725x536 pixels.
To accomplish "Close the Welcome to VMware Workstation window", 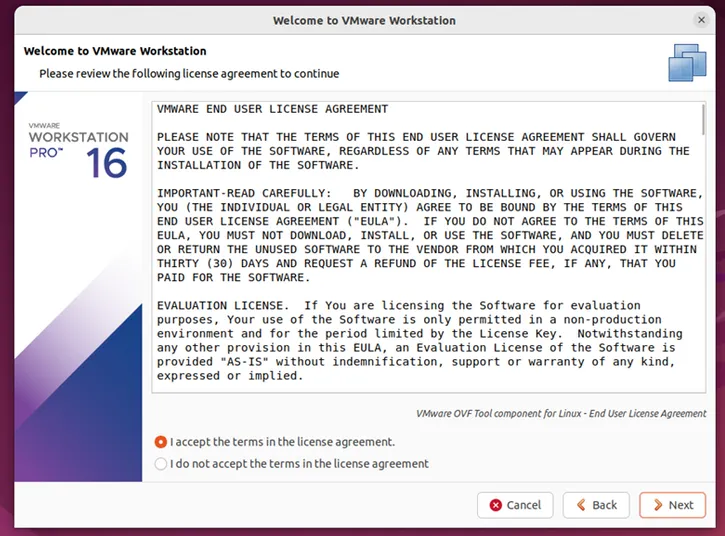I will [x=701, y=20].
